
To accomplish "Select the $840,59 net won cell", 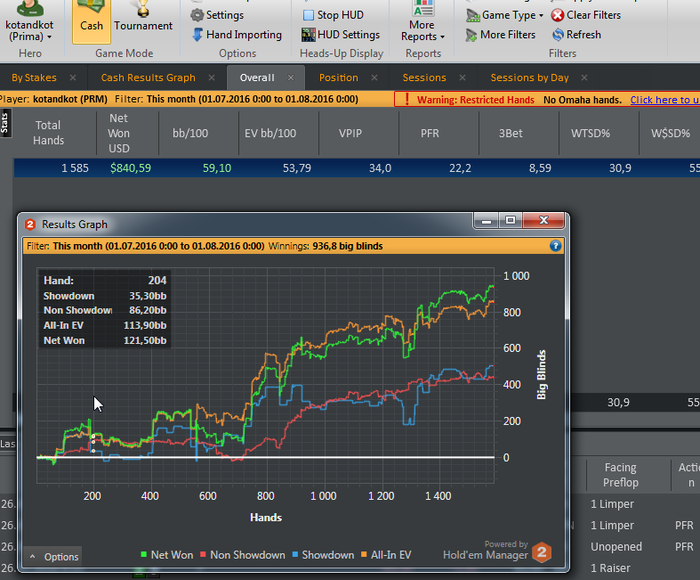I will [x=130, y=168].
